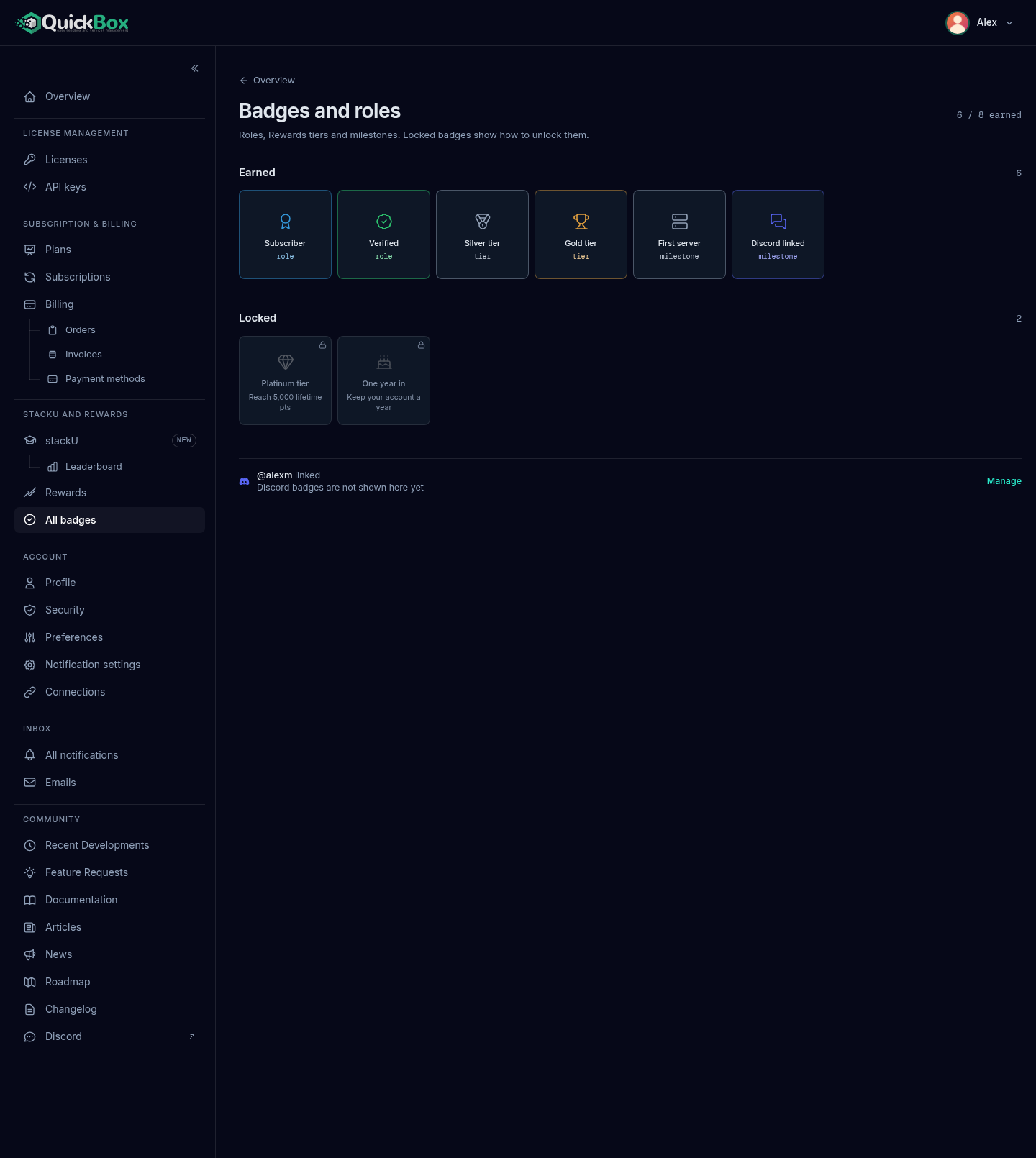1036x1158 pixels.
Task: Open Overview in the sidebar
Action: [x=109, y=96]
